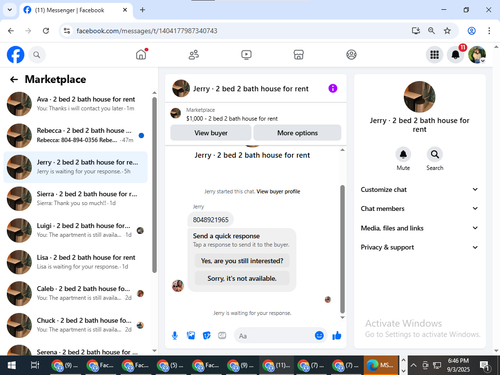
Task: Open the Caleb conversation
Action: [x=75, y=293]
